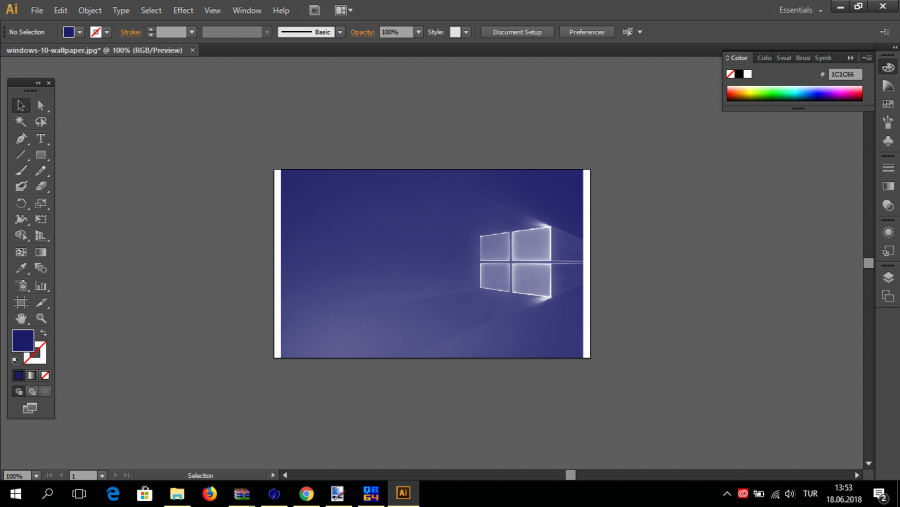Click the Document Setup button

pyautogui.click(x=517, y=32)
